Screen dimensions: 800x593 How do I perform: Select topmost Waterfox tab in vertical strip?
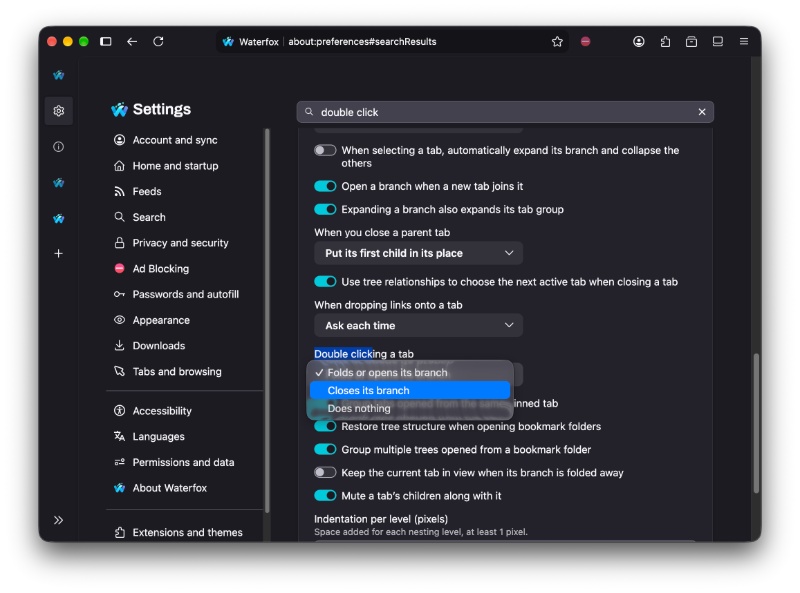59,75
